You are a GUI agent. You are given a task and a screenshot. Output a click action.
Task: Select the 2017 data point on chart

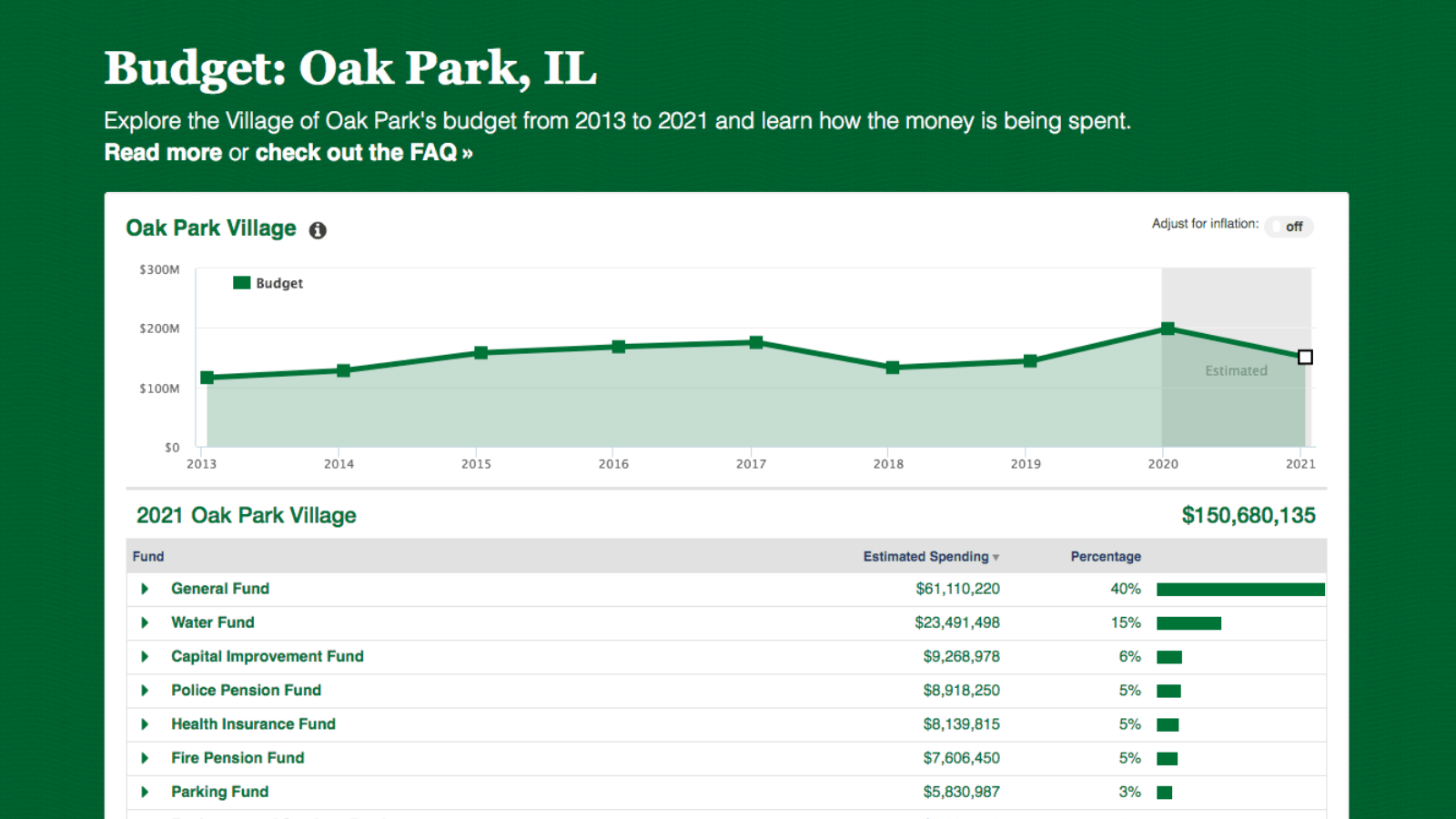coord(756,343)
